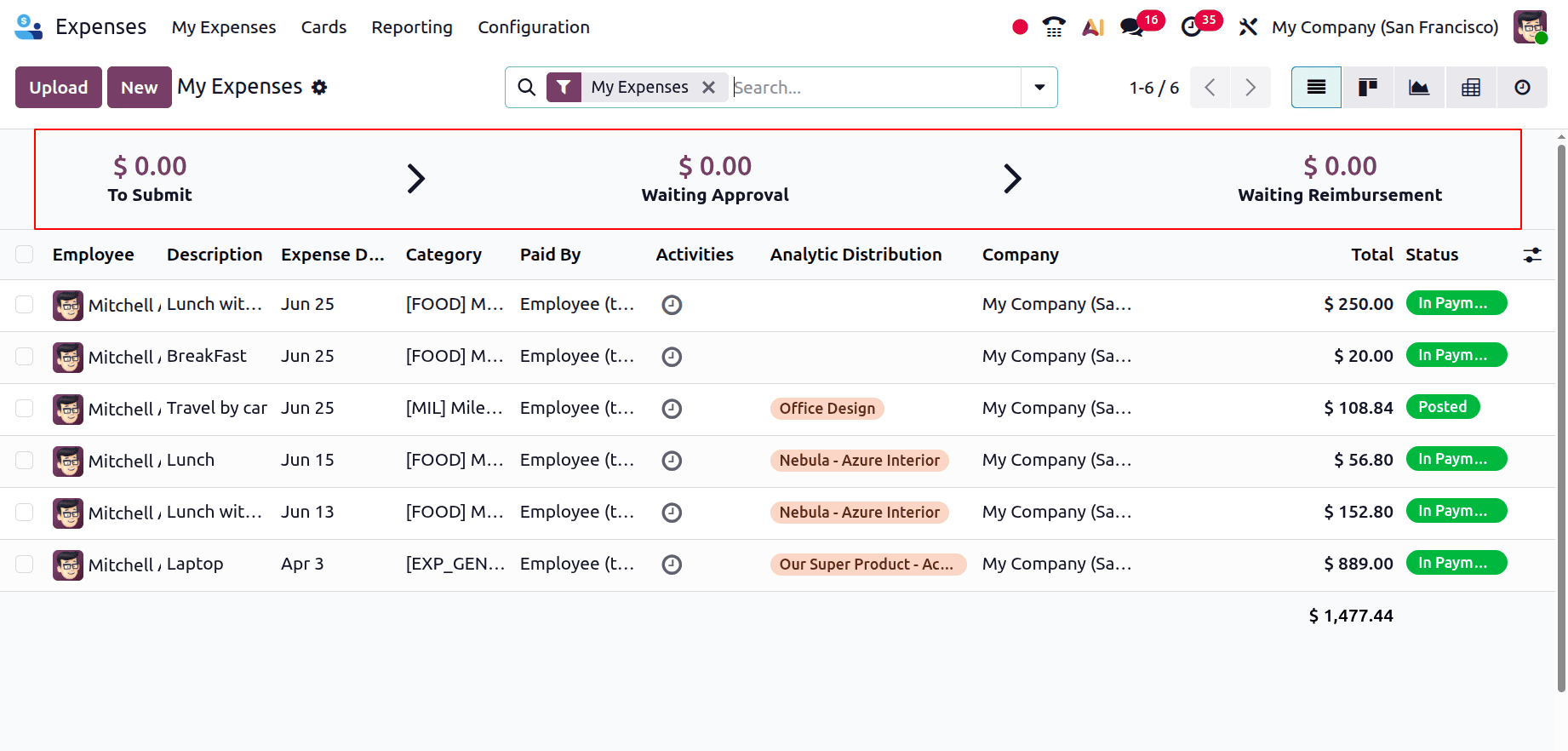Open optional columns adjuster icon

click(x=1532, y=255)
